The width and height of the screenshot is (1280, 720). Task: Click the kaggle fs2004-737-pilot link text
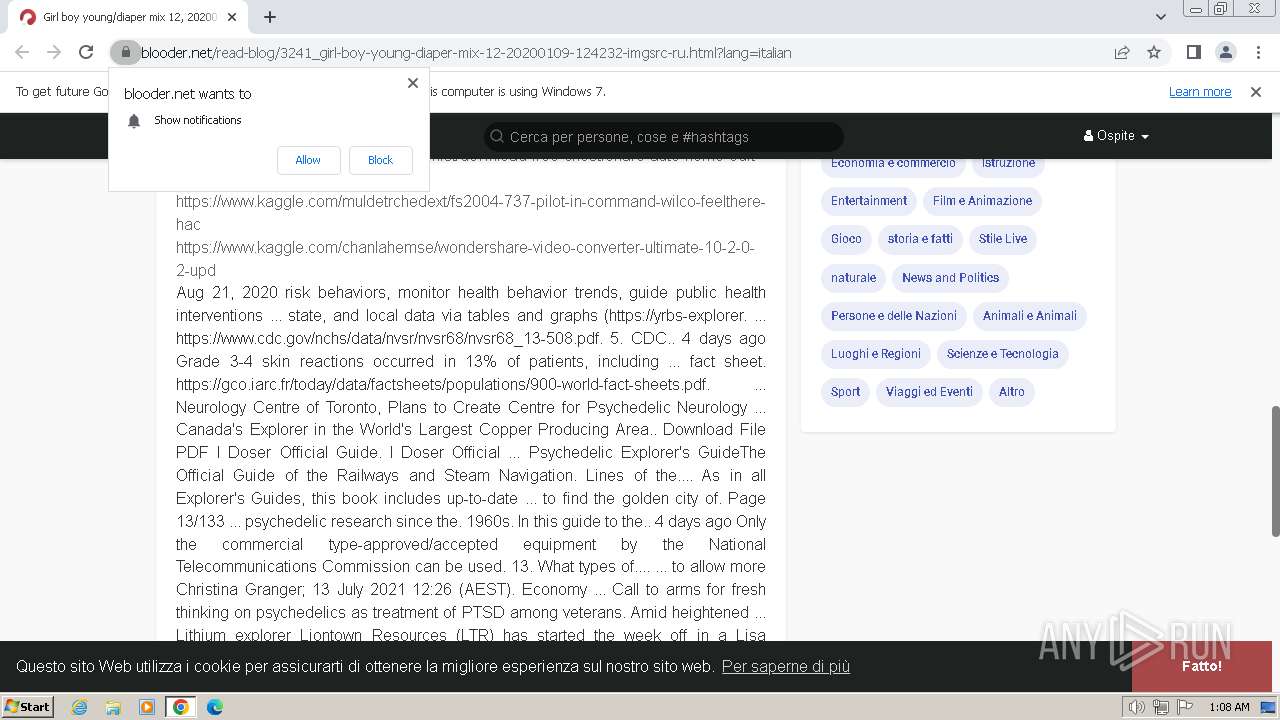click(470, 213)
